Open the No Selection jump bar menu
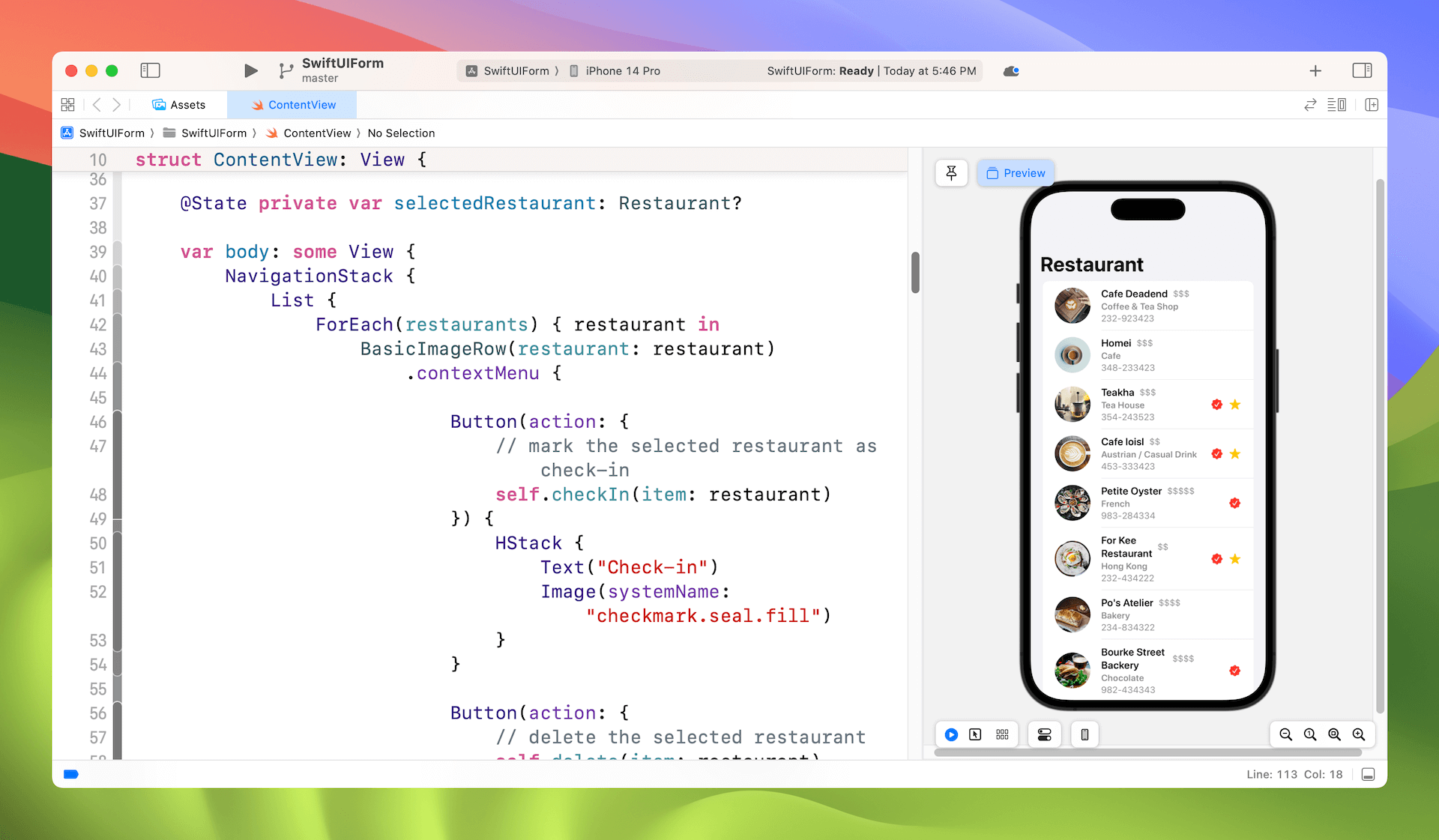The height and width of the screenshot is (840, 1439). 401,133
